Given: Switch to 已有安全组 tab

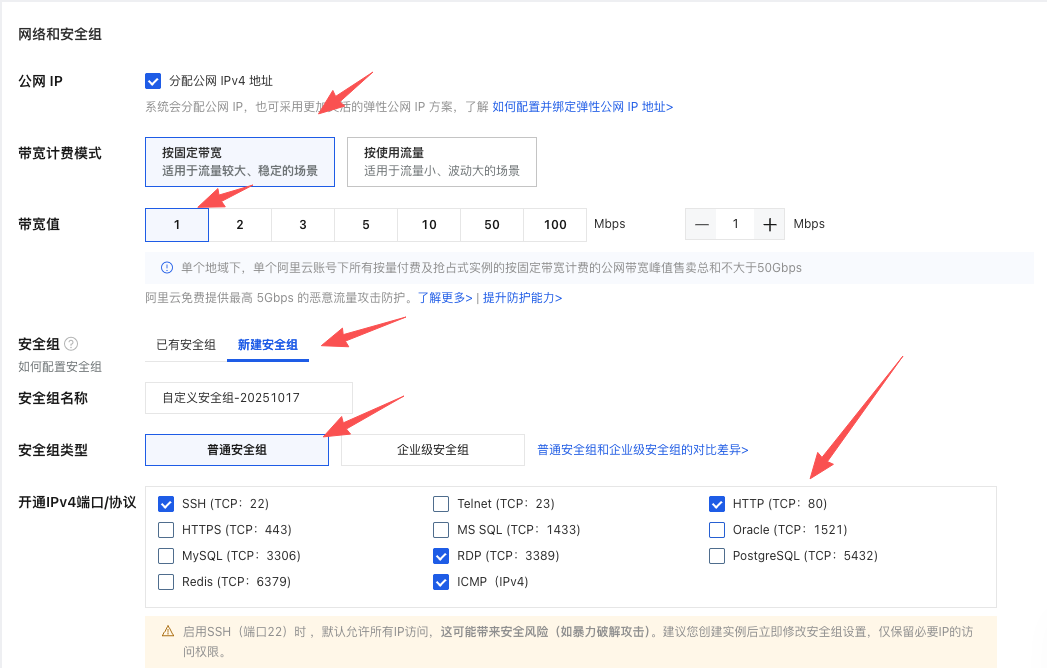Looking at the screenshot, I should coord(186,345).
